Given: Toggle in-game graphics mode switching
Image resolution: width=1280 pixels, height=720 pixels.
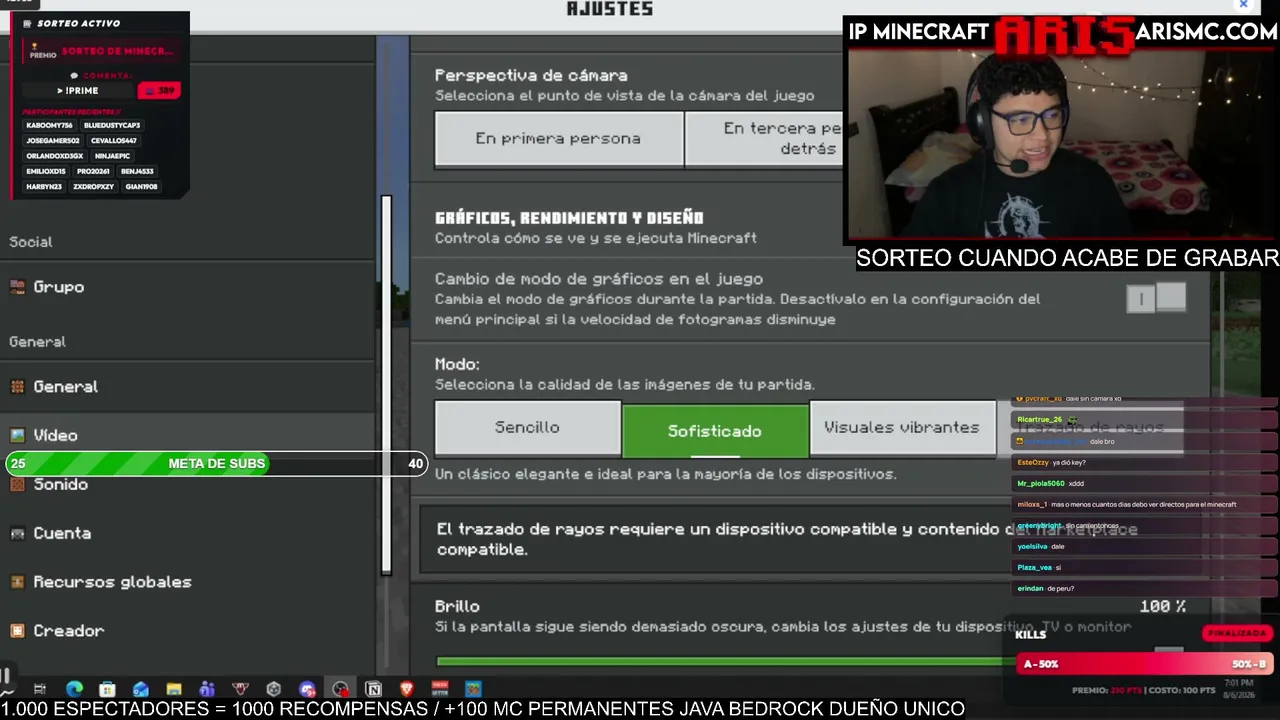Looking at the screenshot, I should 1156,298.
